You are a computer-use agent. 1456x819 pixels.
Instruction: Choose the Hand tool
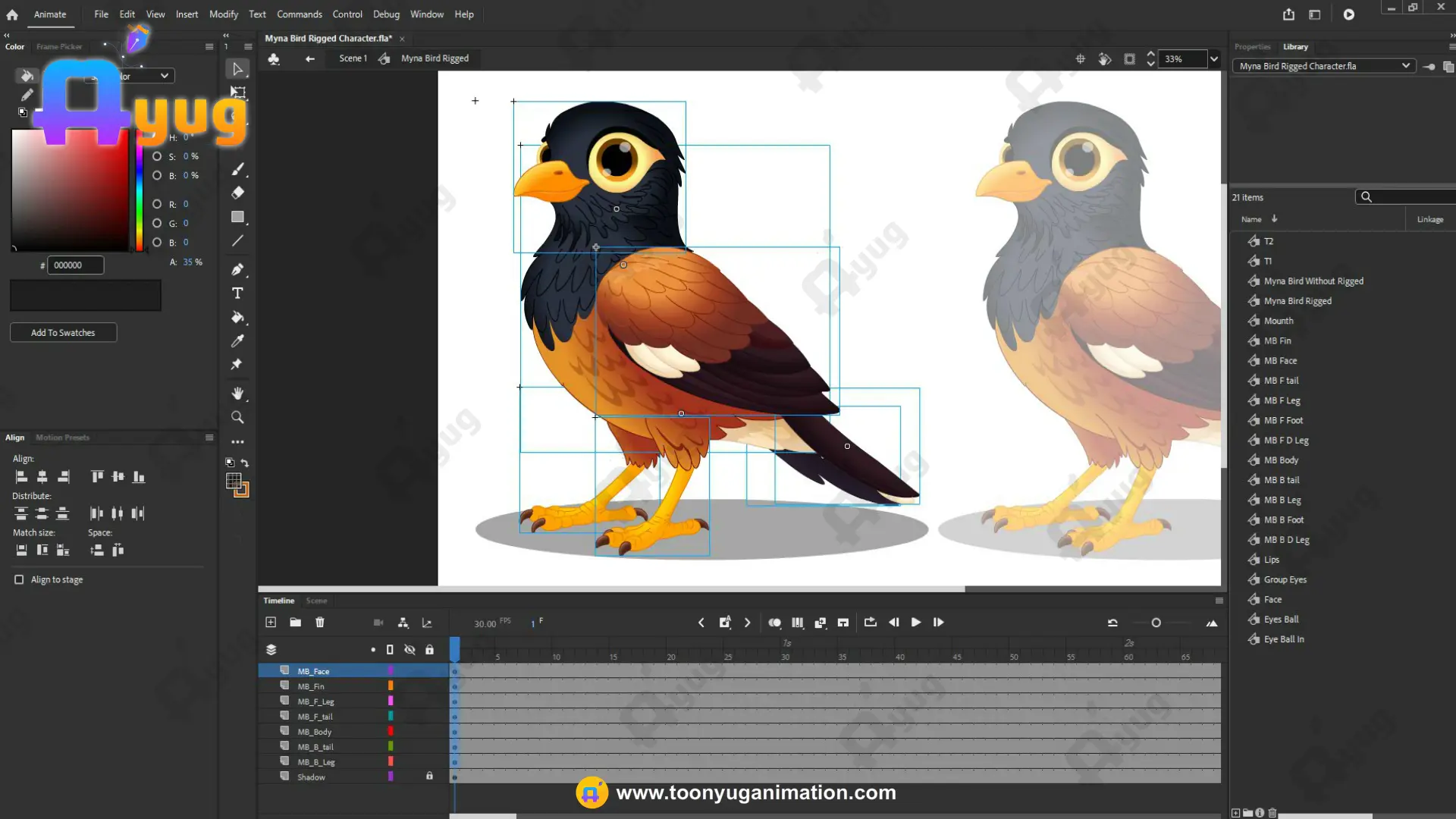pyautogui.click(x=237, y=393)
